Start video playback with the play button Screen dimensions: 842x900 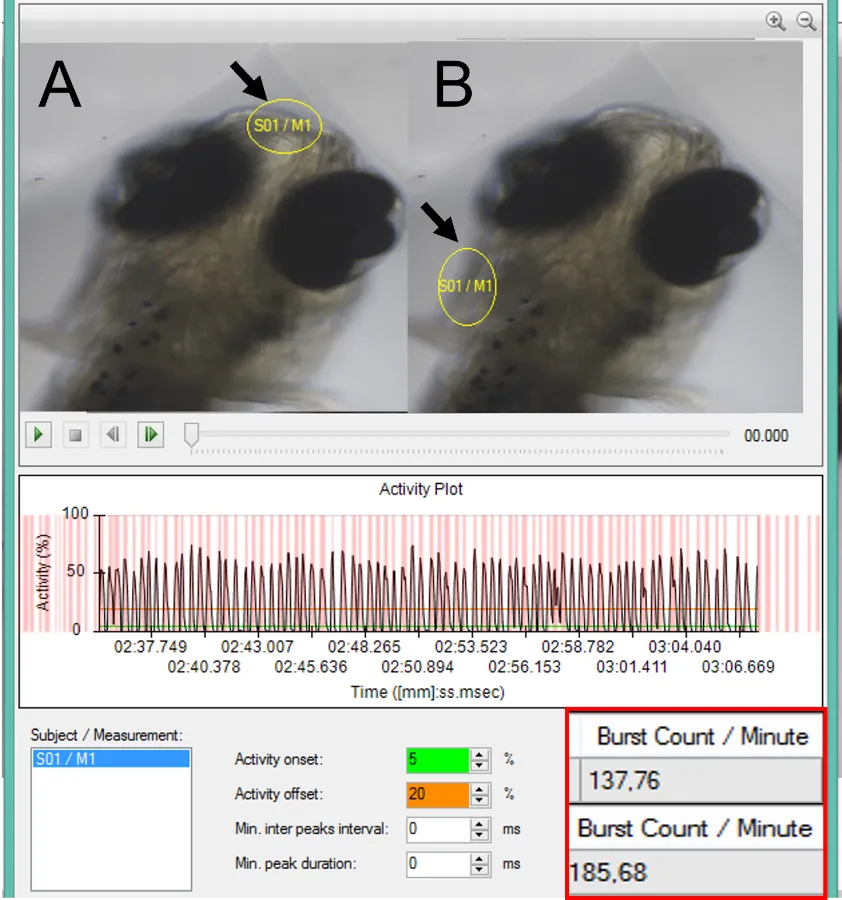(x=38, y=435)
